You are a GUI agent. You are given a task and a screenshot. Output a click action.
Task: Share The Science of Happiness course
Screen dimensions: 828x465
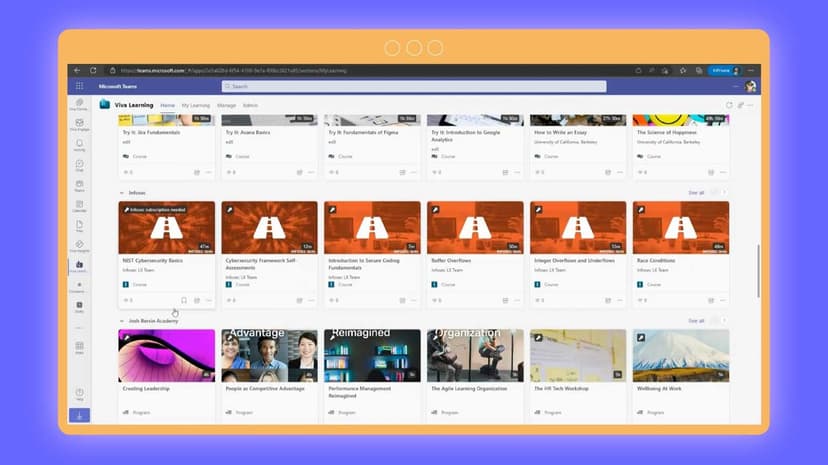[x=711, y=172]
